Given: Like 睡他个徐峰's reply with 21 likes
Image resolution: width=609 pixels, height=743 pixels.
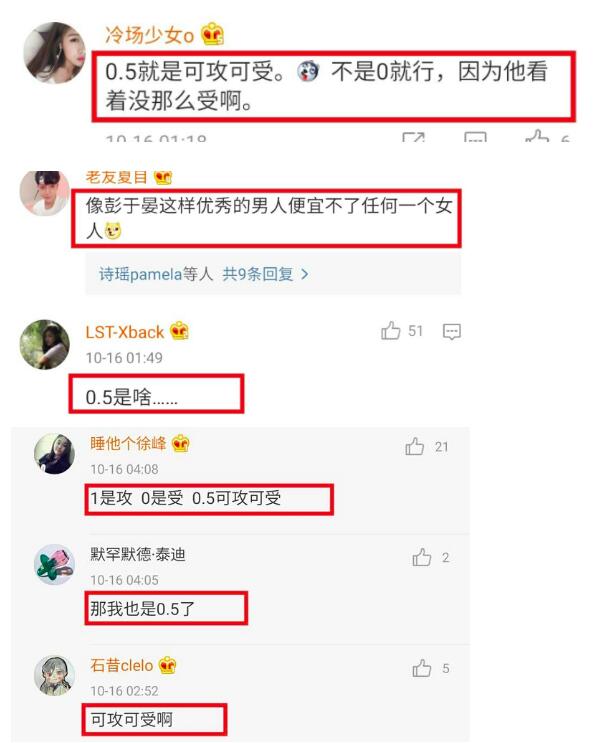Looking at the screenshot, I should point(415,446).
